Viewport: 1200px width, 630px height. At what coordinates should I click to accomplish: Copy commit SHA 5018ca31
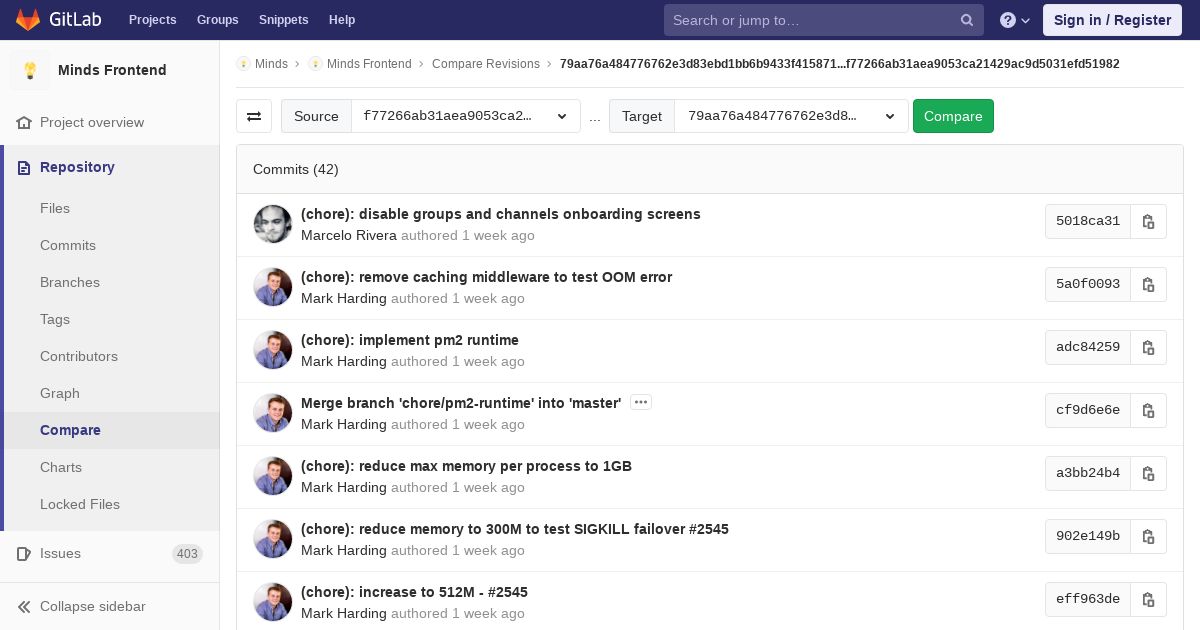1148,221
